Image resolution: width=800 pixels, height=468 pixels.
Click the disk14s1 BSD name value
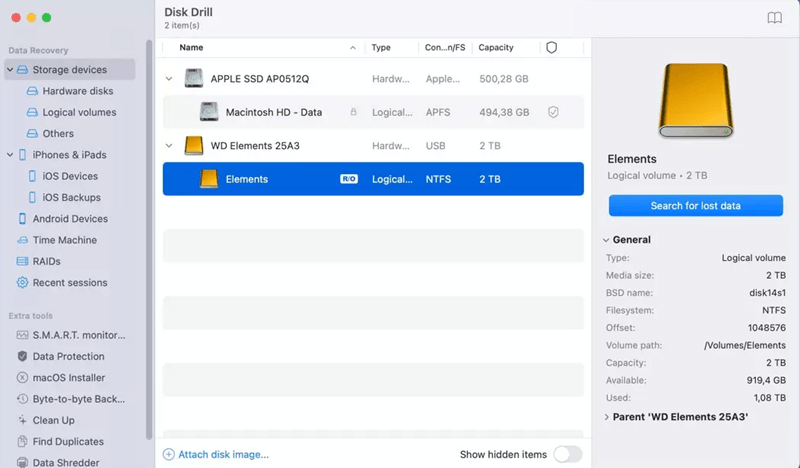coord(767,293)
